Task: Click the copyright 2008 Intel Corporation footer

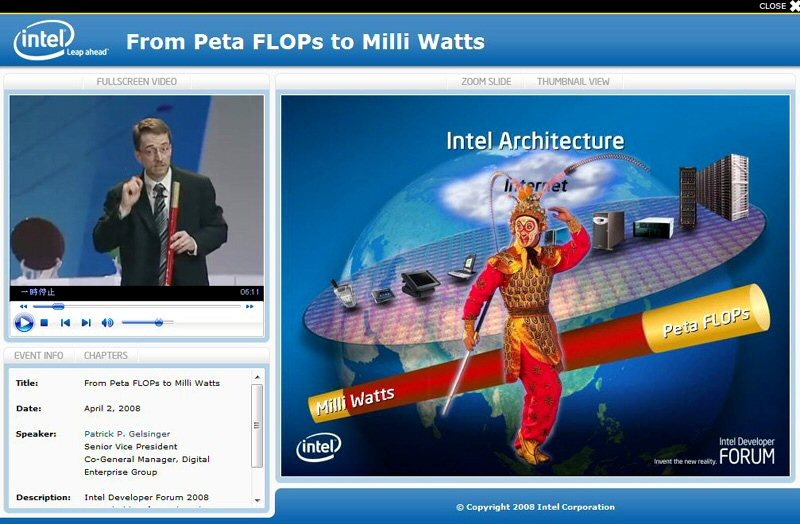Action: [x=535, y=507]
